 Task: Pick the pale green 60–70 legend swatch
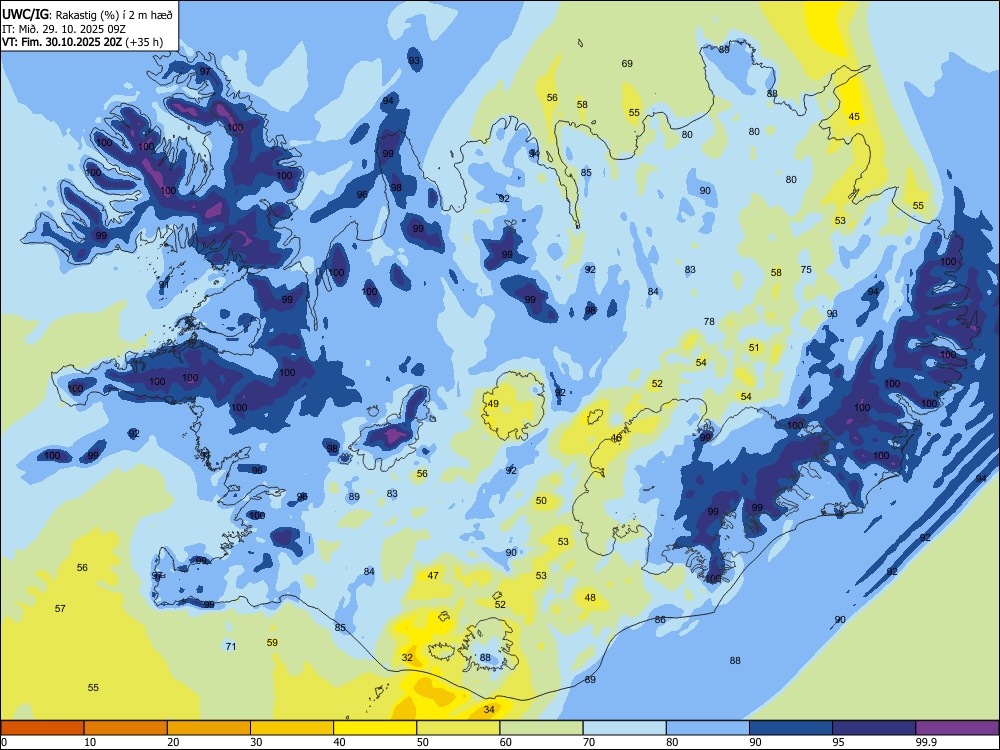point(541,728)
